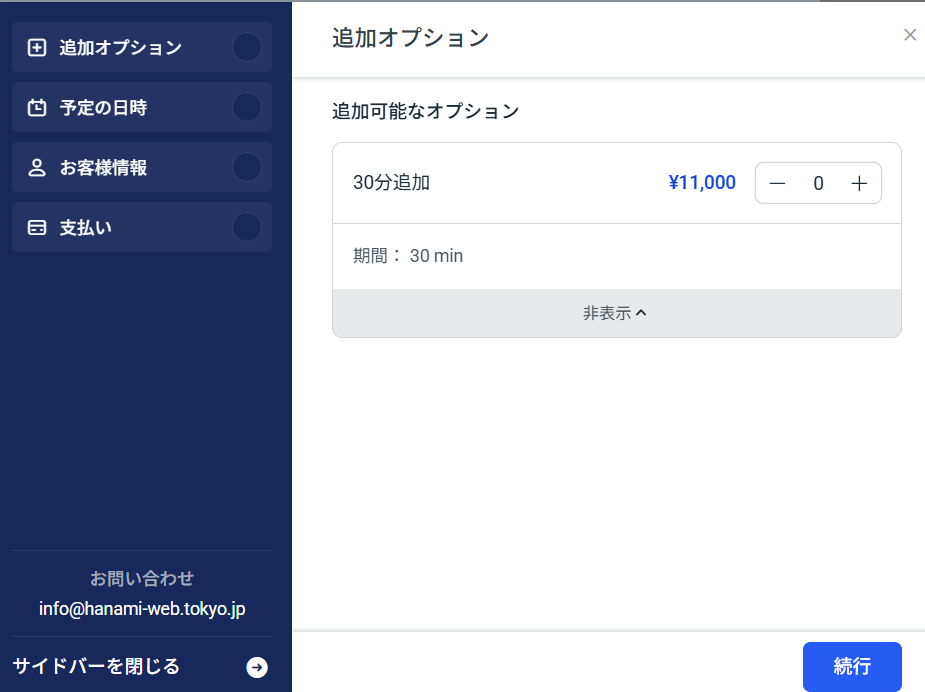
Task: Go to the 支払い step label
Action: (85, 227)
